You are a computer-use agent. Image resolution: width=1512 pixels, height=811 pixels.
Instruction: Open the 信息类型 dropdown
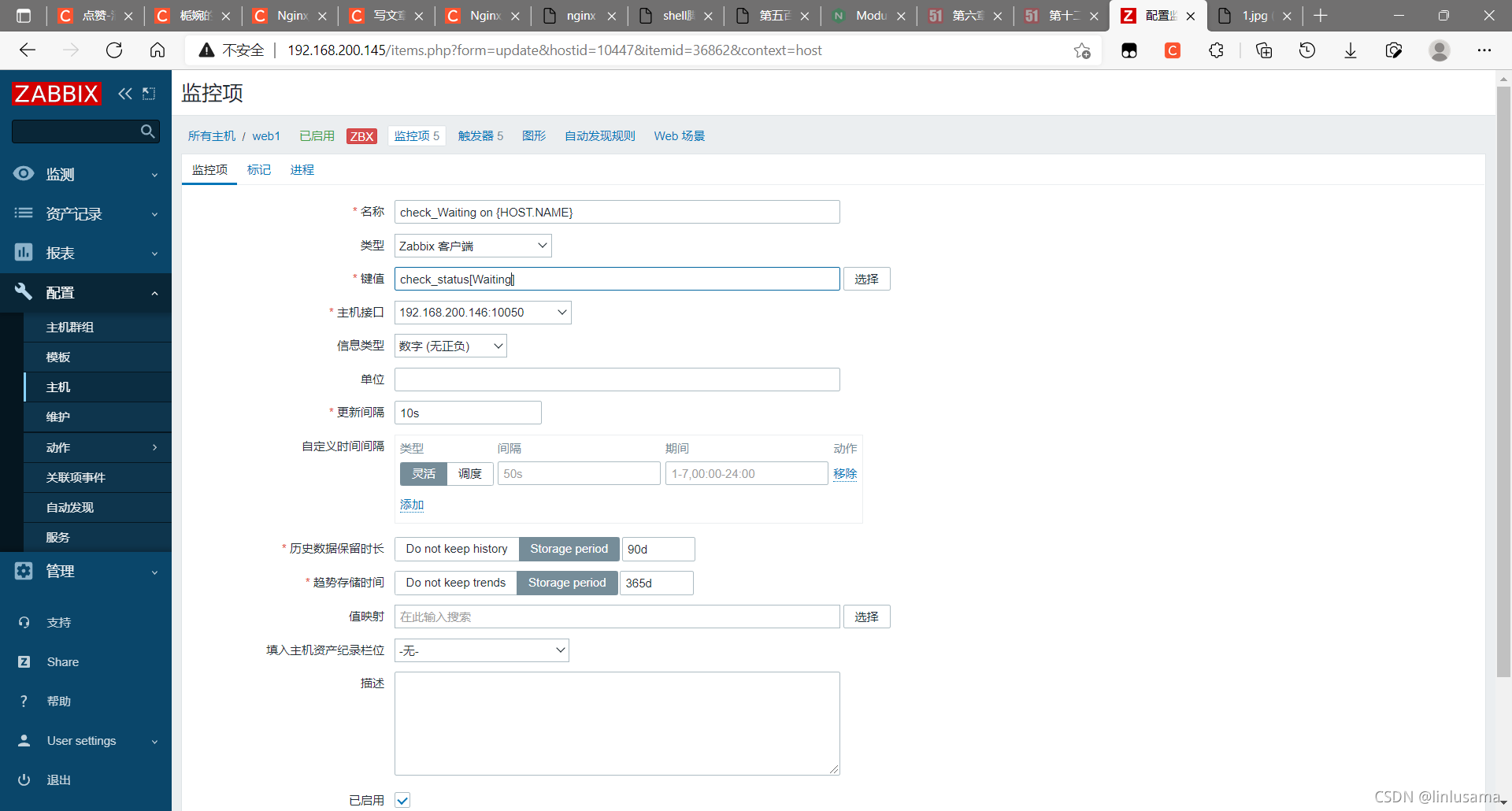pyautogui.click(x=450, y=346)
